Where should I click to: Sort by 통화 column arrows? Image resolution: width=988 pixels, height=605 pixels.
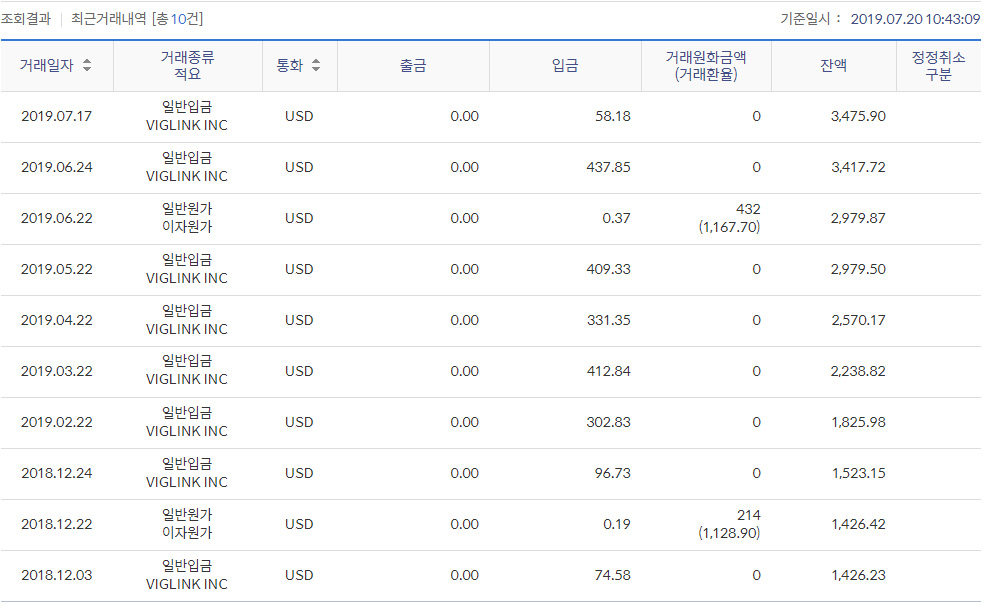(x=316, y=65)
